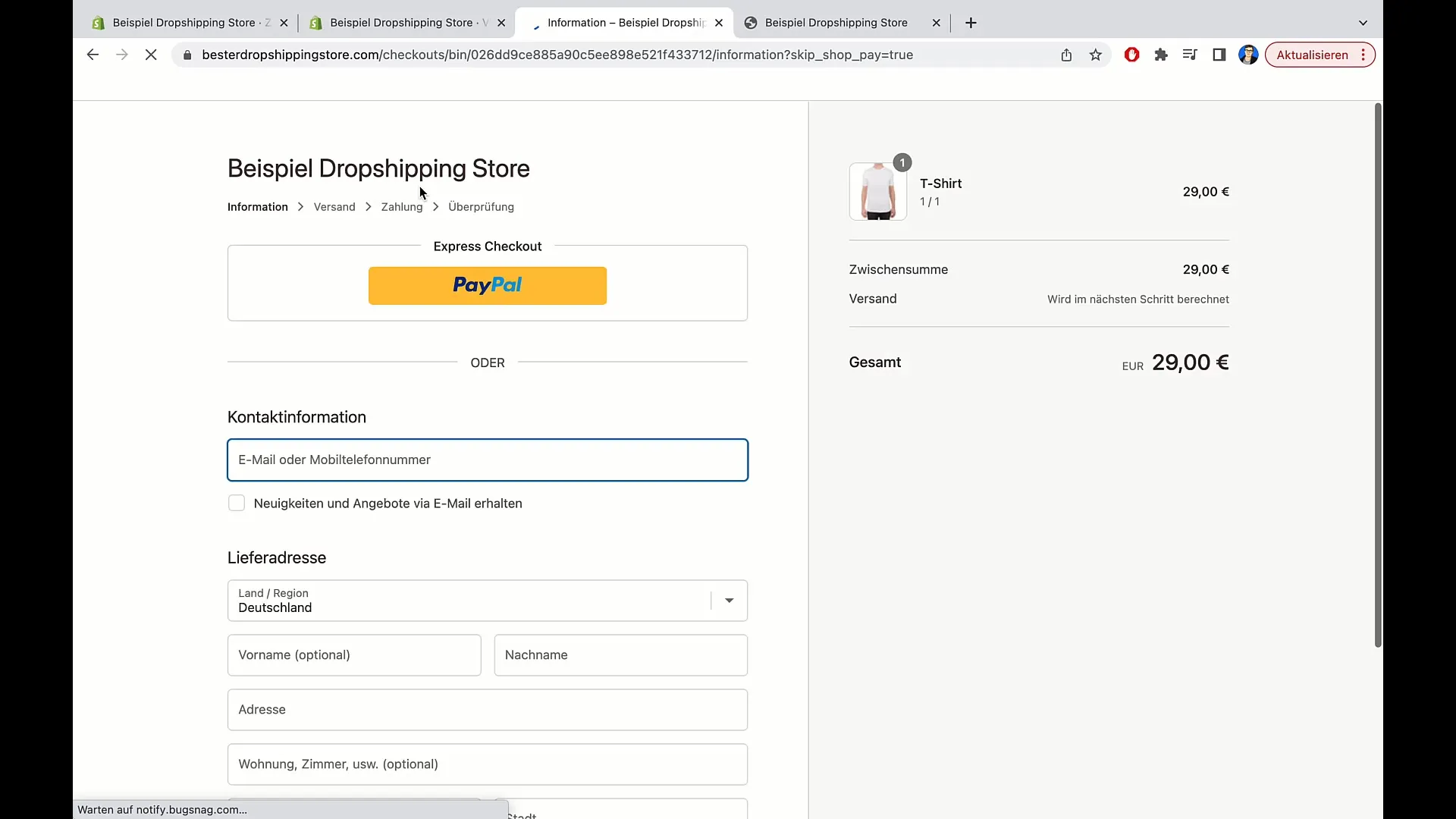Close the second Beispiel Dropshipping Store tab
This screenshot has width=1456, height=819.
click(501, 23)
